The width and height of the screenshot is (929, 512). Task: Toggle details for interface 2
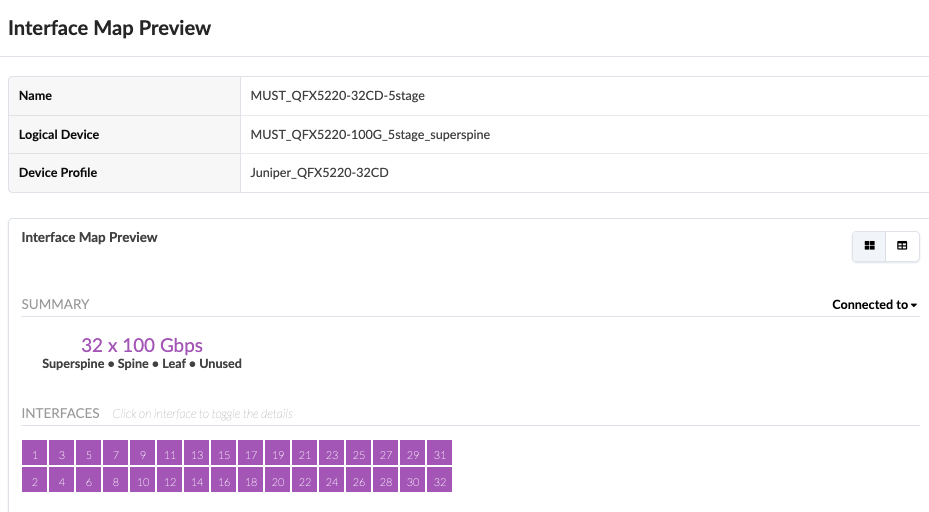[35, 481]
